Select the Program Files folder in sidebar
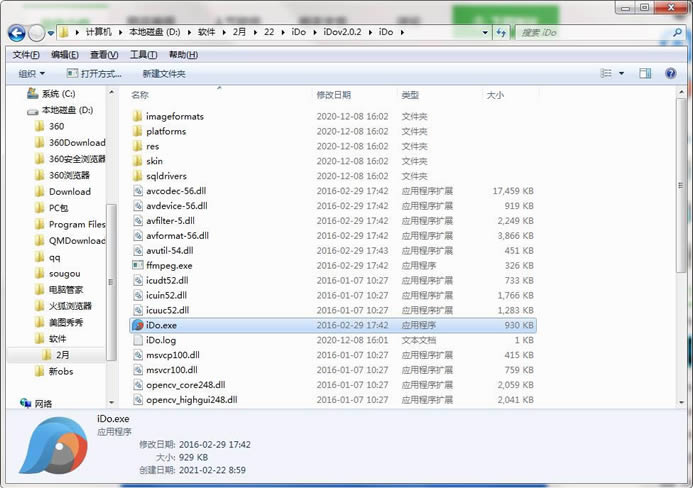The width and height of the screenshot is (693, 488). 70,225
